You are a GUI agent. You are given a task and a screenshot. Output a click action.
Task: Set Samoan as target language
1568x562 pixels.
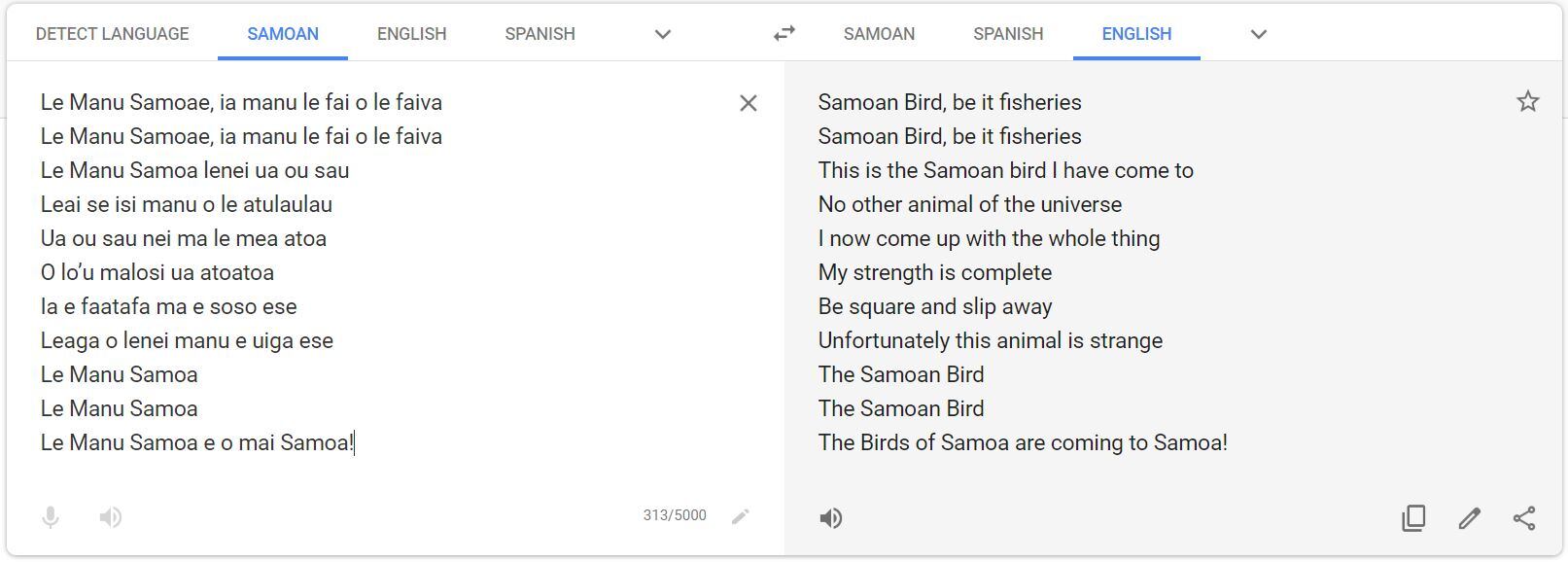click(x=879, y=34)
